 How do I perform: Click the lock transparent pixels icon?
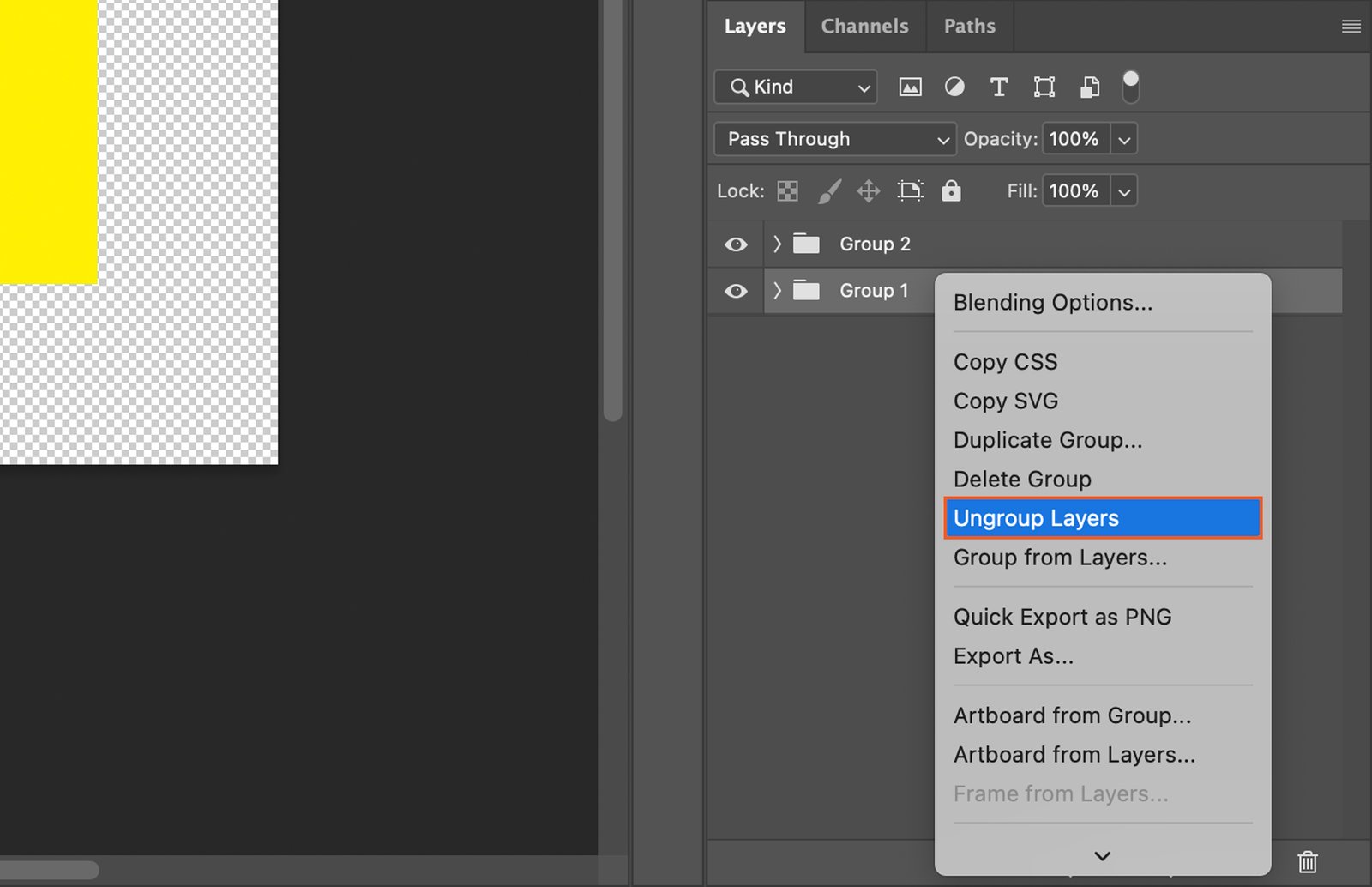(787, 190)
